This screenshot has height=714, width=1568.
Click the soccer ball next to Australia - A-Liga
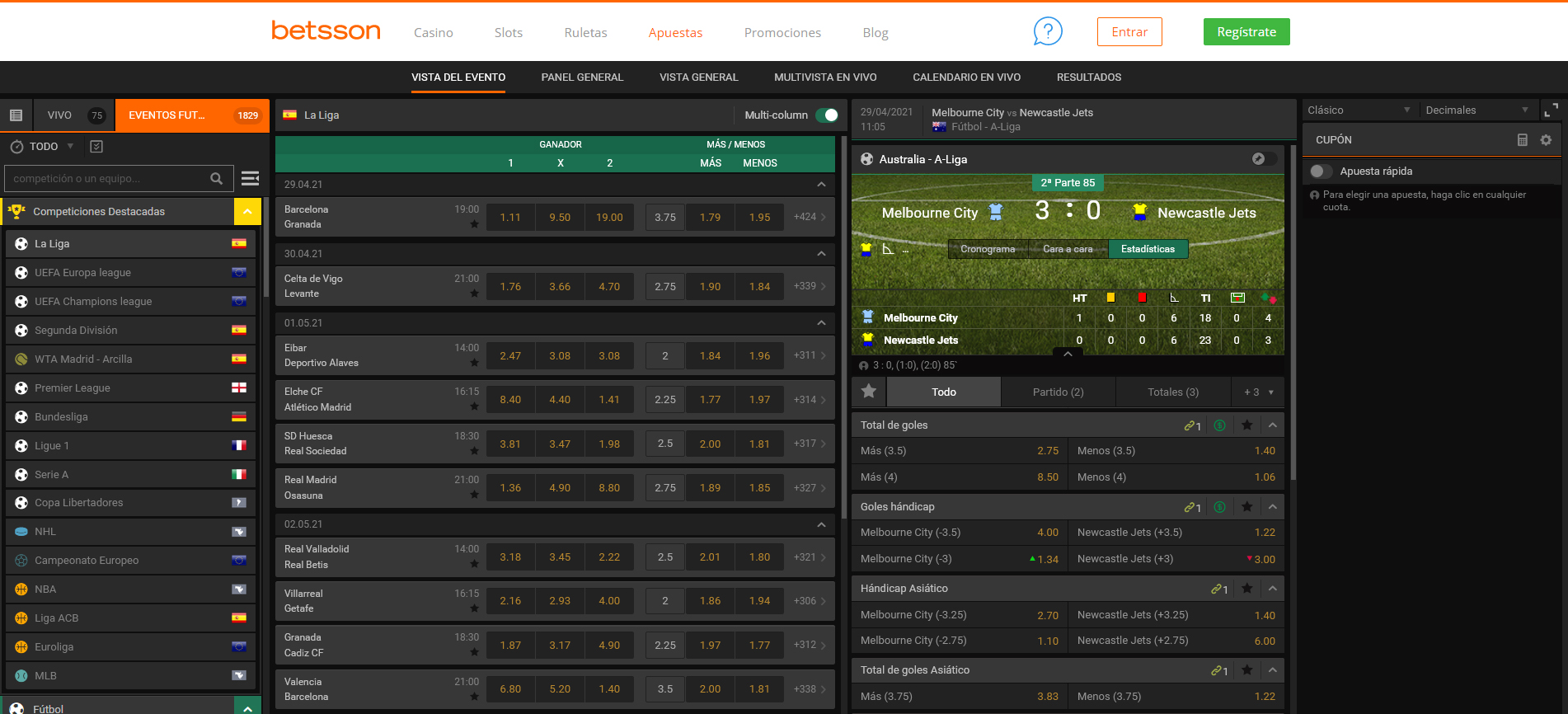pyautogui.click(x=866, y=159)
